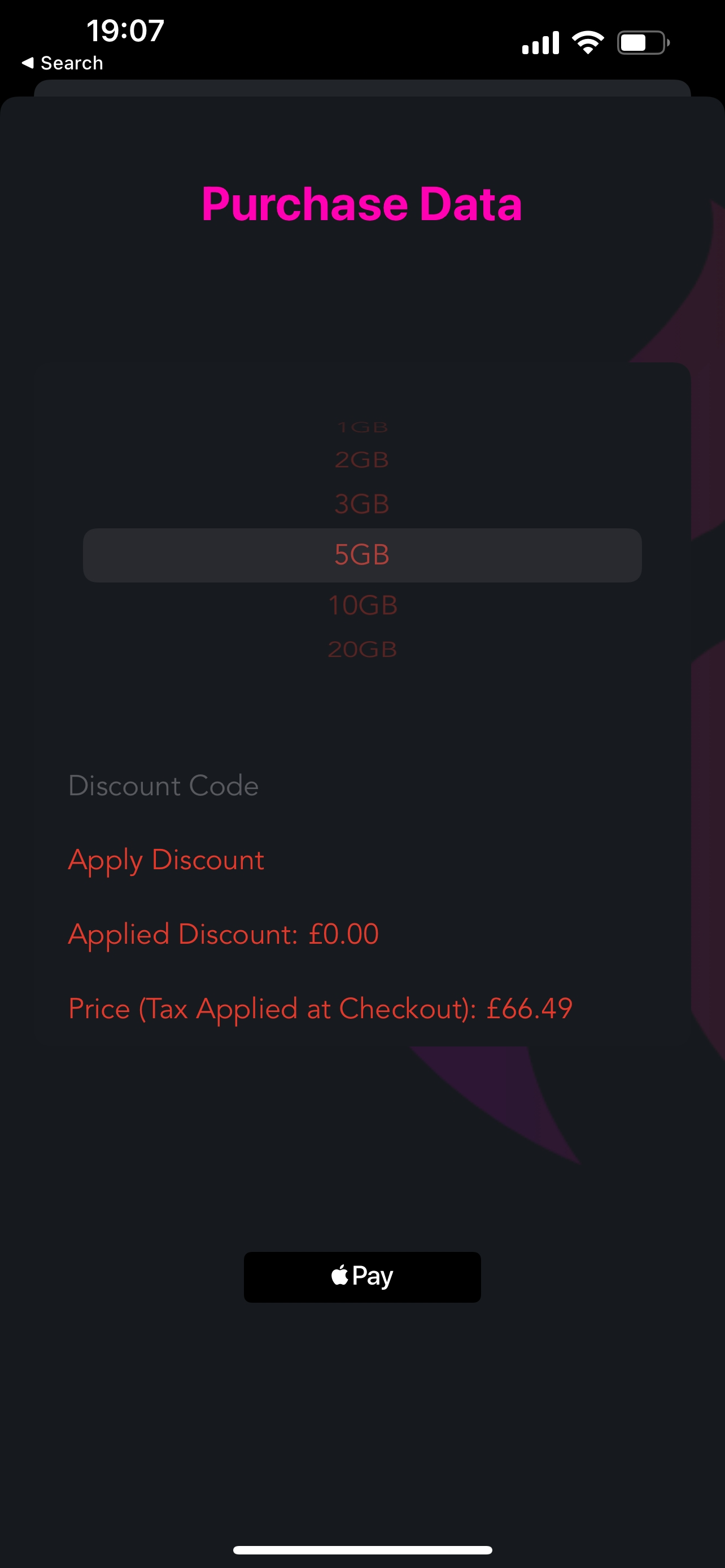Tap the Apply Discount link
The width and height of the screenshot is (725, 1568).
click(166, 860)
